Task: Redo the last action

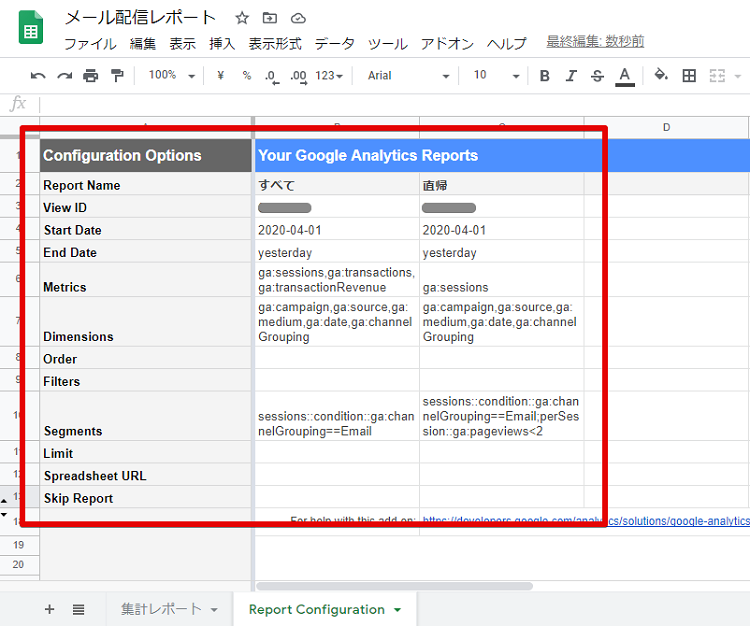Action: 65,76
